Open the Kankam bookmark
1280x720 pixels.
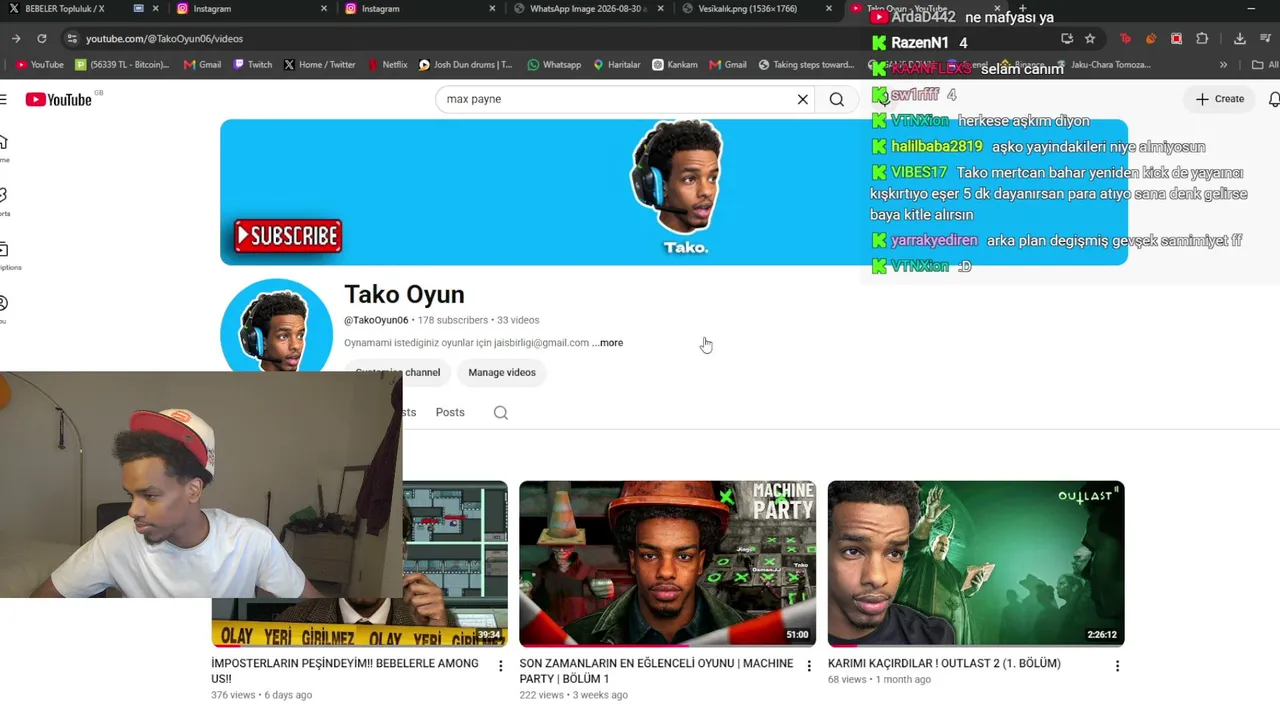(x=675, y=65)
